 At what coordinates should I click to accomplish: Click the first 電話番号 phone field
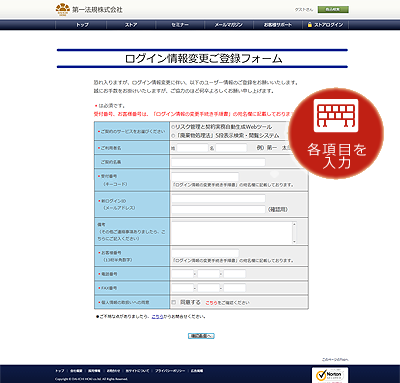pyautogui.click(x=182, y=274)
